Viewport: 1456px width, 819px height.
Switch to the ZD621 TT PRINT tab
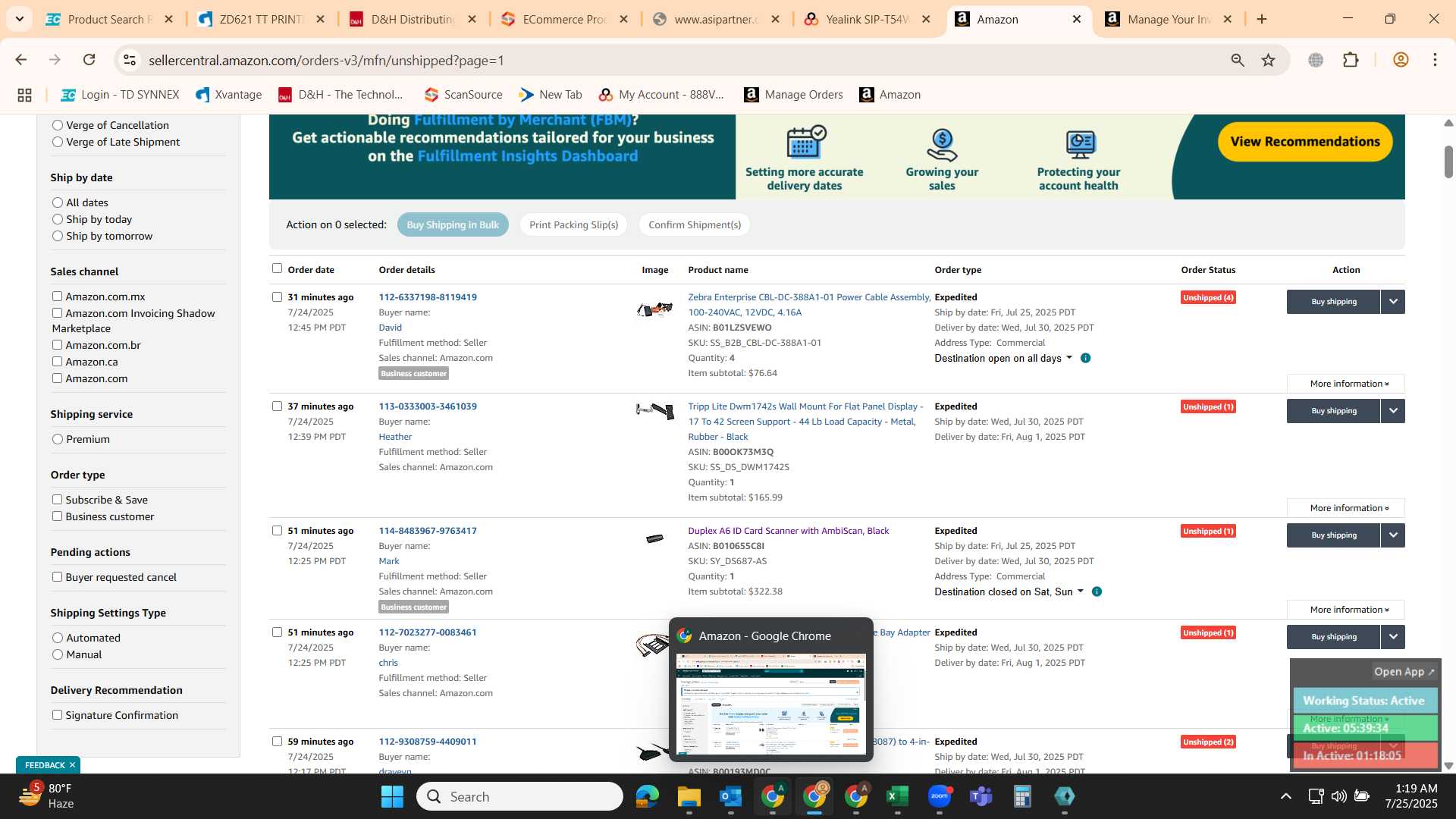click(x=260, y=20)
